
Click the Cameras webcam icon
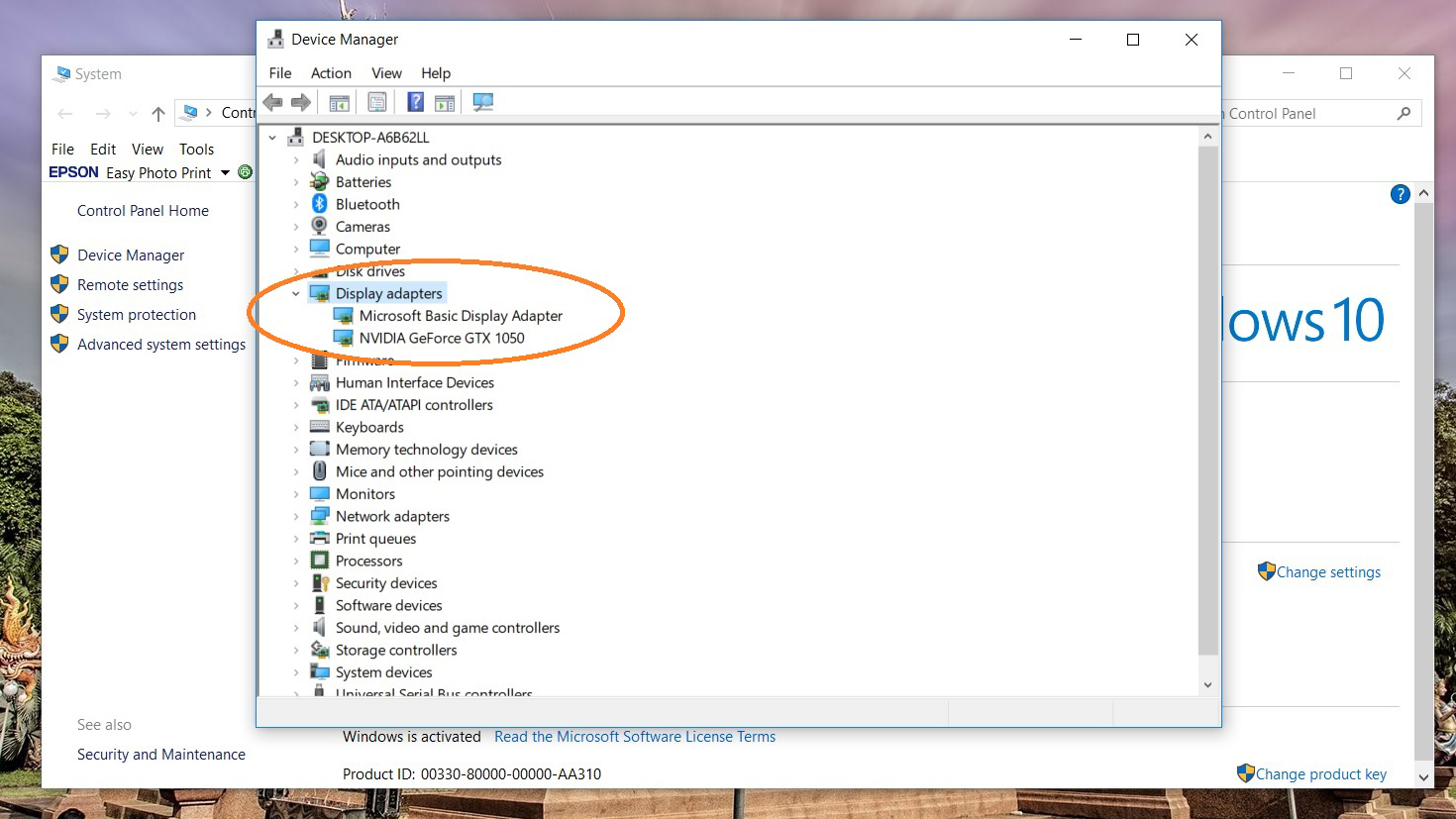click(x=319, y=227)
